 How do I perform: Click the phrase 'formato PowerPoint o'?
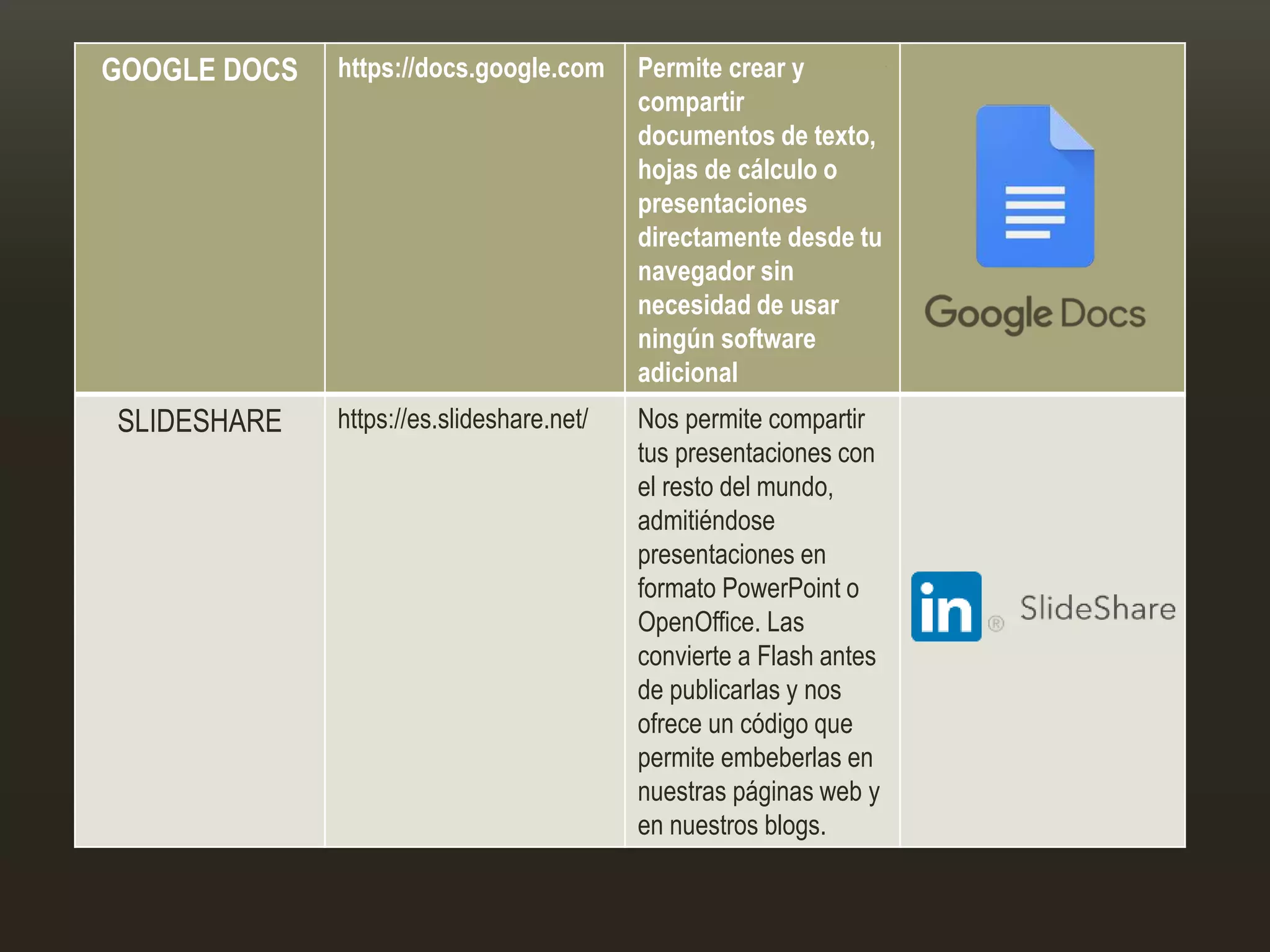748,588
